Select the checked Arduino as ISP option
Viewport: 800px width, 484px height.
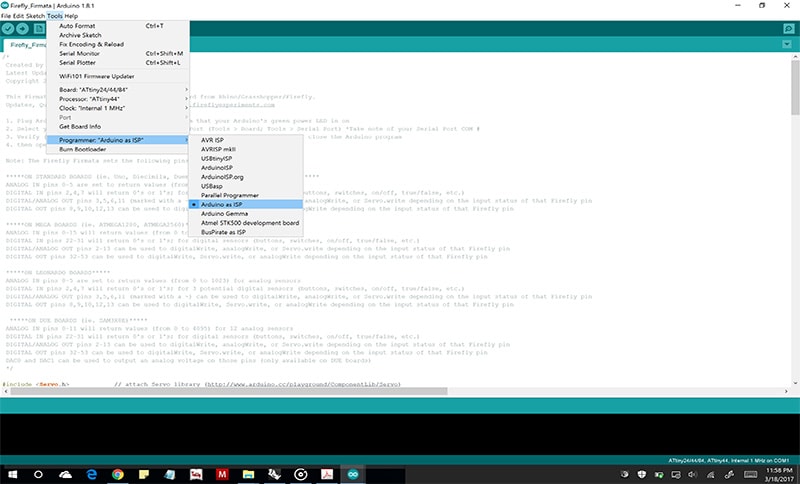pyautogui.click(x=246, y=205)
